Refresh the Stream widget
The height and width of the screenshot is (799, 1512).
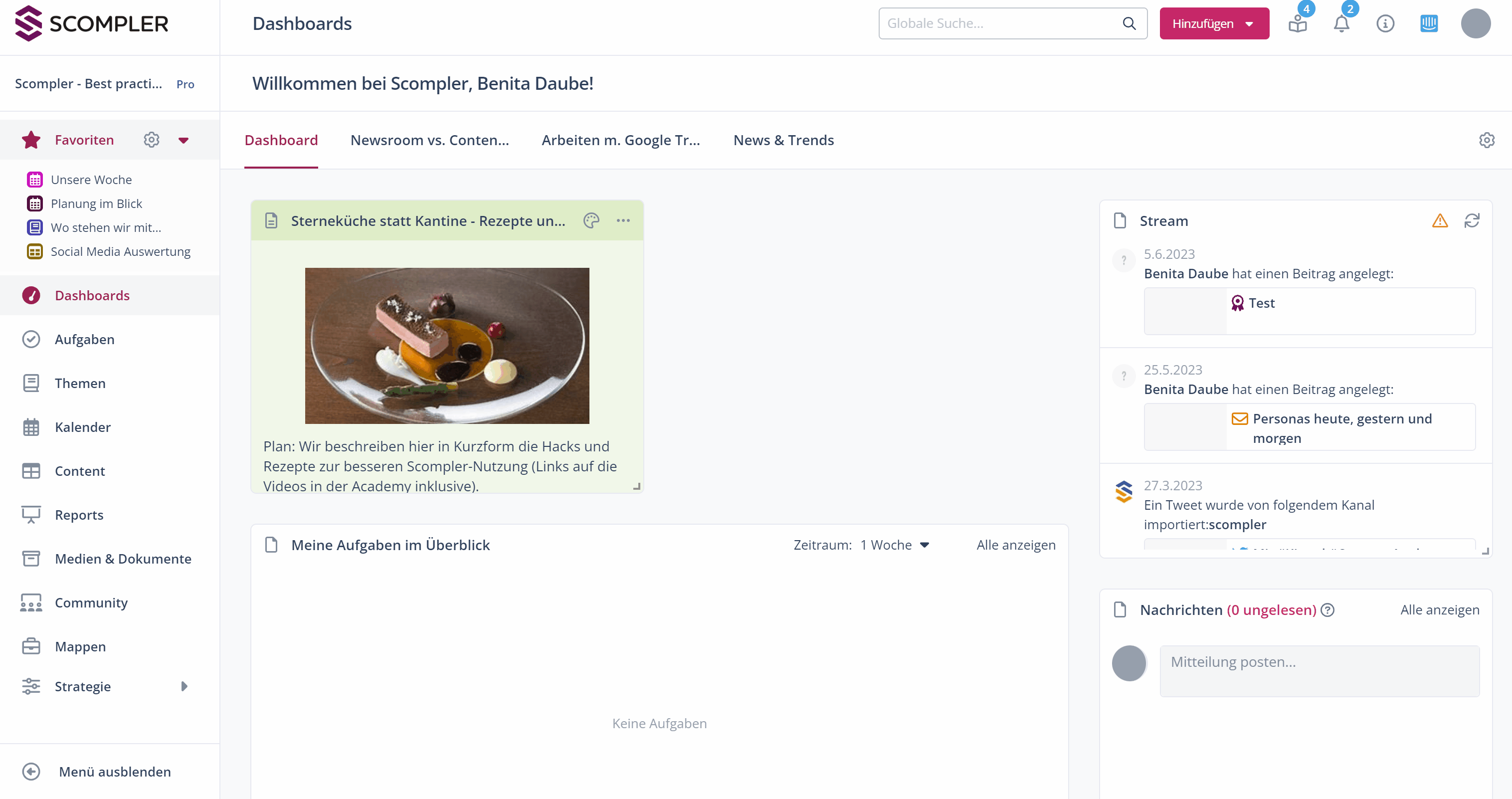coord(1472,221)
